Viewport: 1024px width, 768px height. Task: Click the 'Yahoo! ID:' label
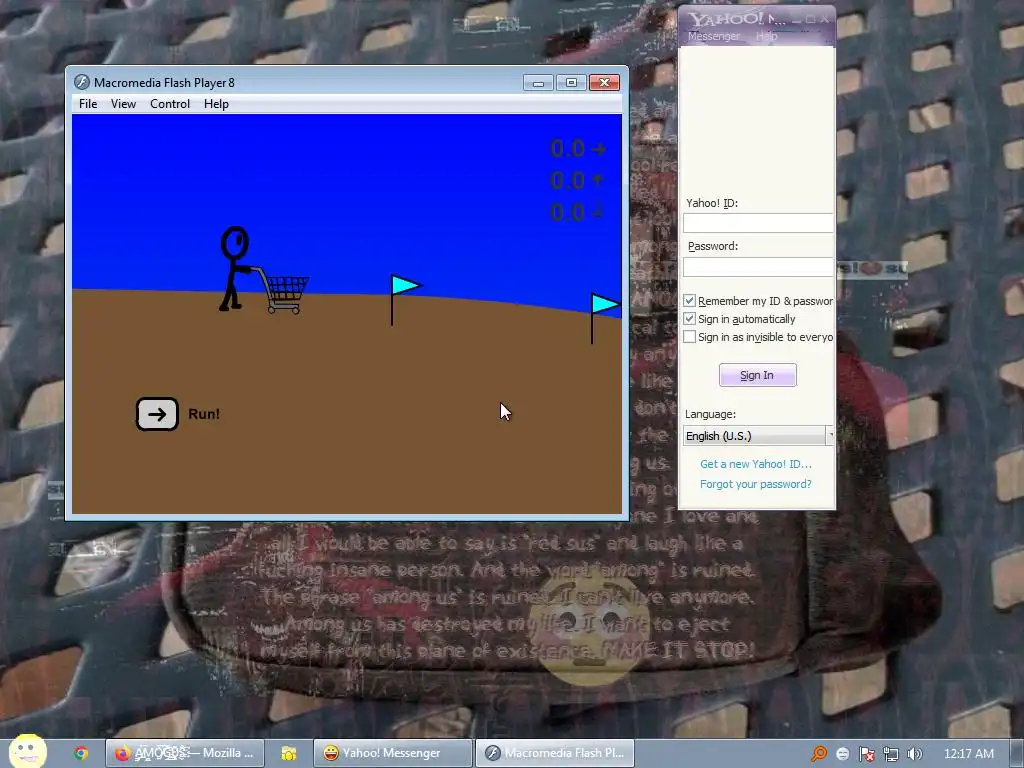click(x=712, y=203)
